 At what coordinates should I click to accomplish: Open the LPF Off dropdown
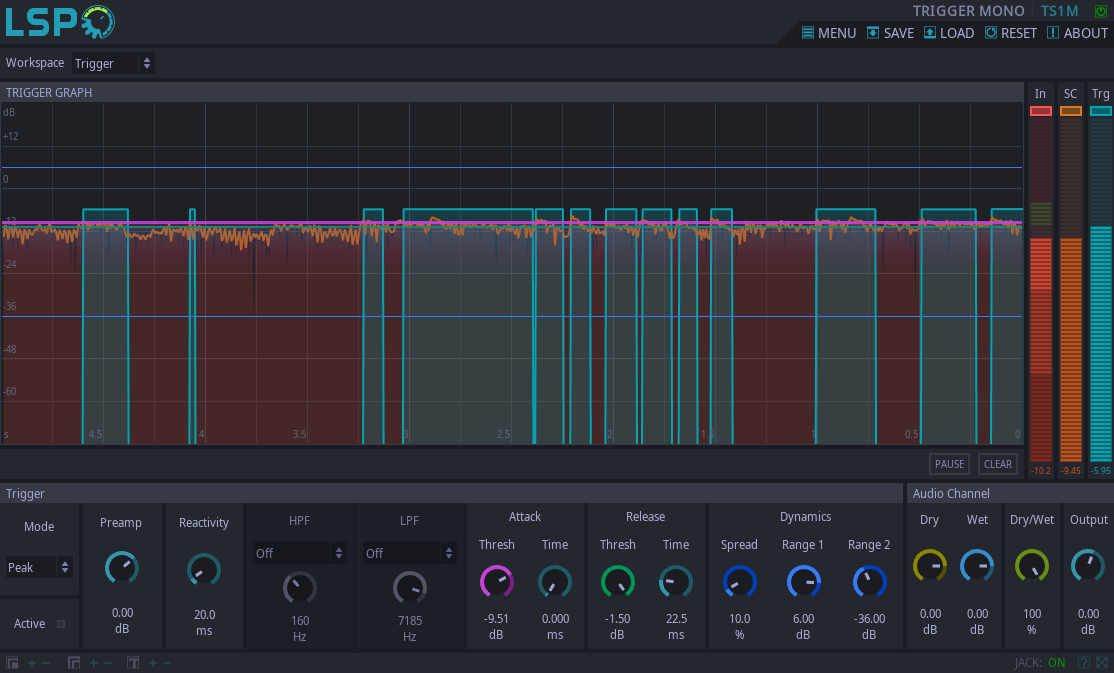point(409,553)
